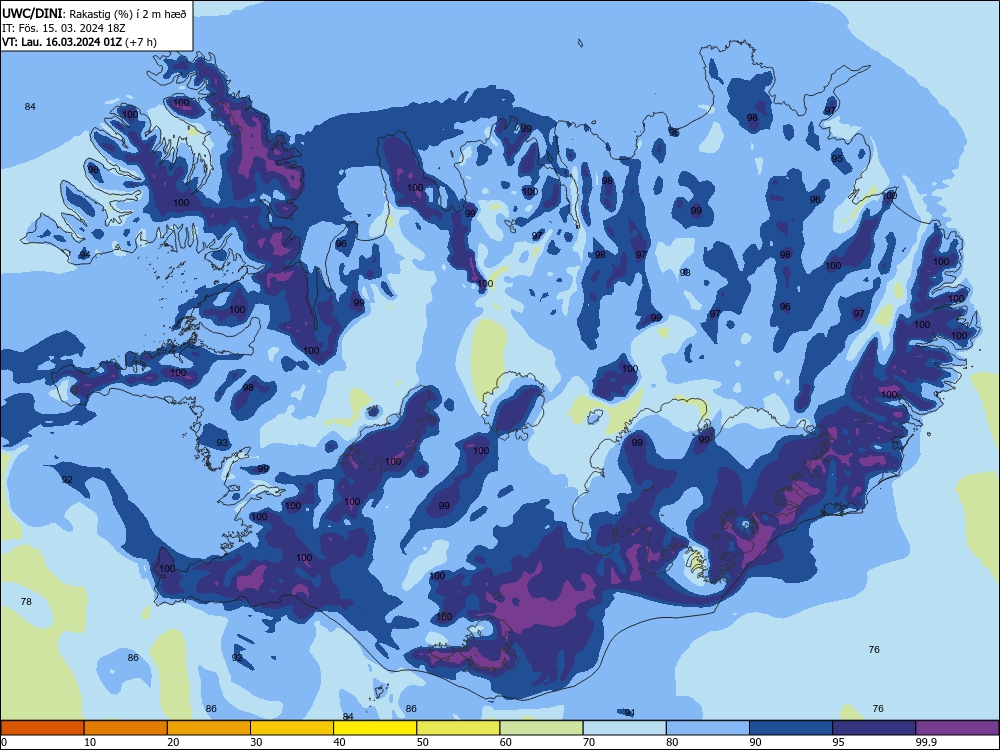Click the 10–20 orange legend swatch
Screen dimensions: 1000x750
(x=126, y=728)
